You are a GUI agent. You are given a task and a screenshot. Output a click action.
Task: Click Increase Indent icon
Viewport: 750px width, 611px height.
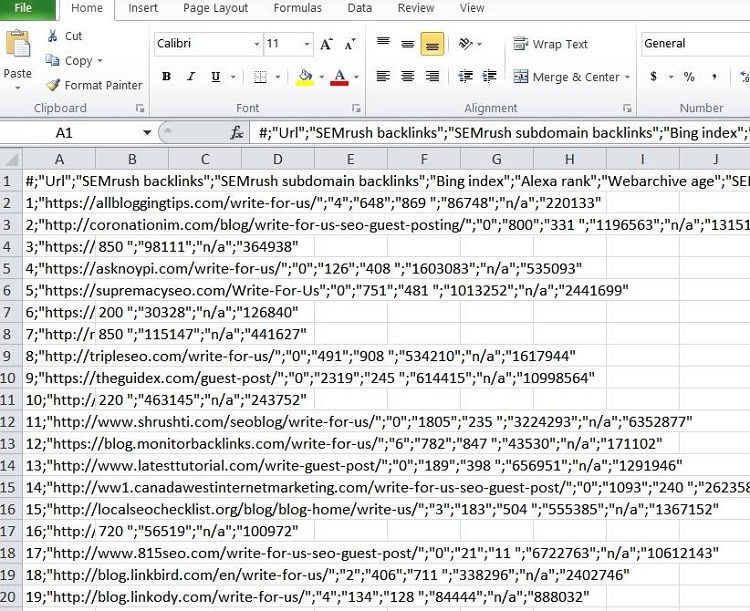[x=489, y=77]
